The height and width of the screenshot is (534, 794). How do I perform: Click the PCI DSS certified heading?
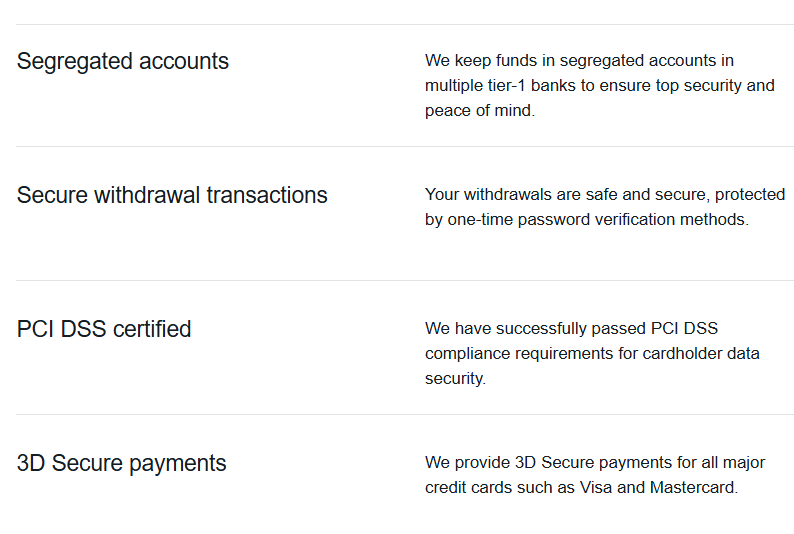click(x=104, y=329)
